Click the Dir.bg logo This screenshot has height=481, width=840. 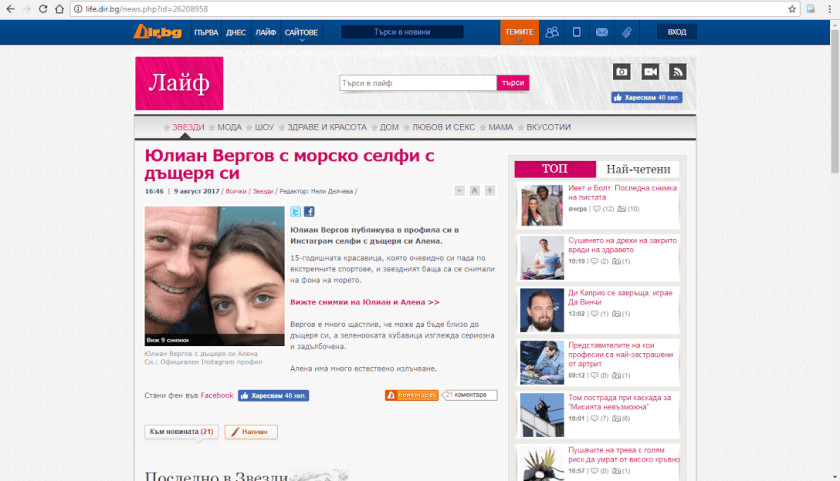158,32
